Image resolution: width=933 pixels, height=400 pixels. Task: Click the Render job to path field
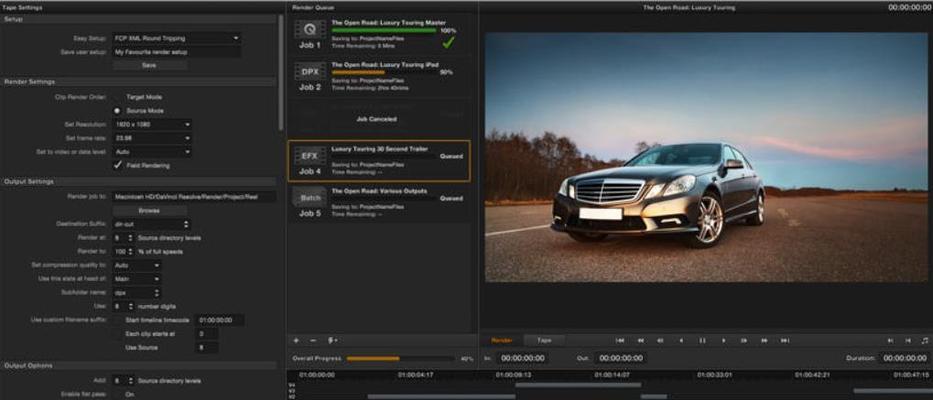pyautogui.click(x=194, y=196)
